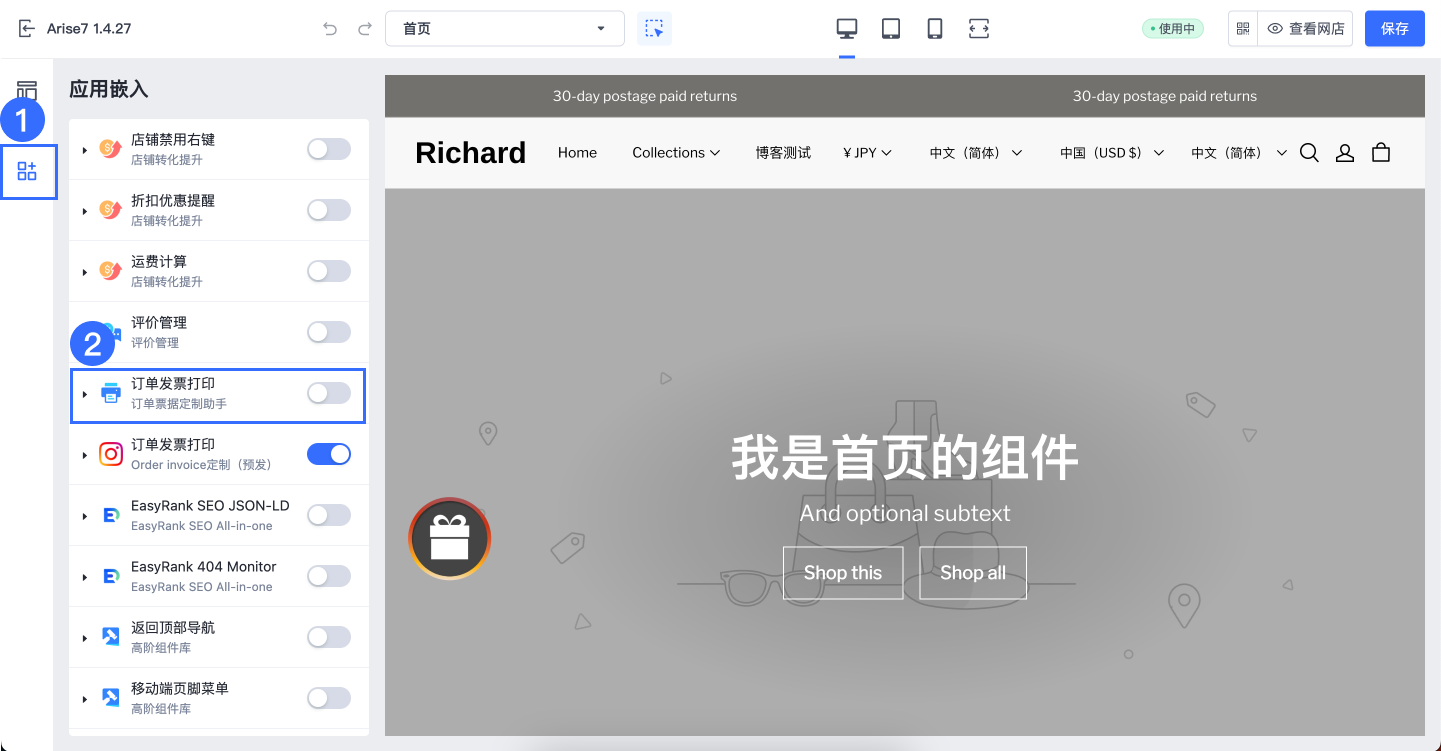The height and width of the screenshot is (751, 1441).
Task: Click the 评价管理 app row title
Action: tap(159, 323)
